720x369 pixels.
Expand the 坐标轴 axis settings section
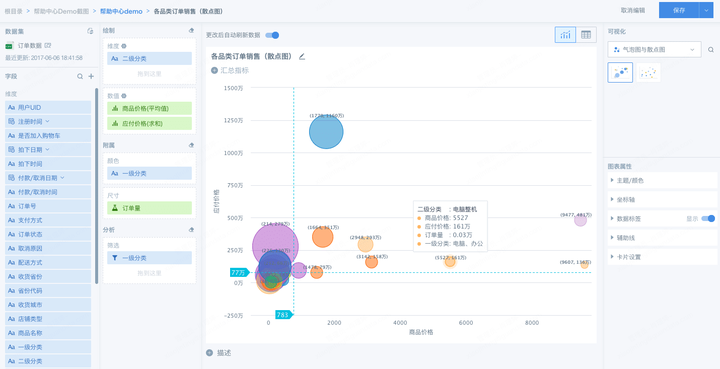coord(662,200)
